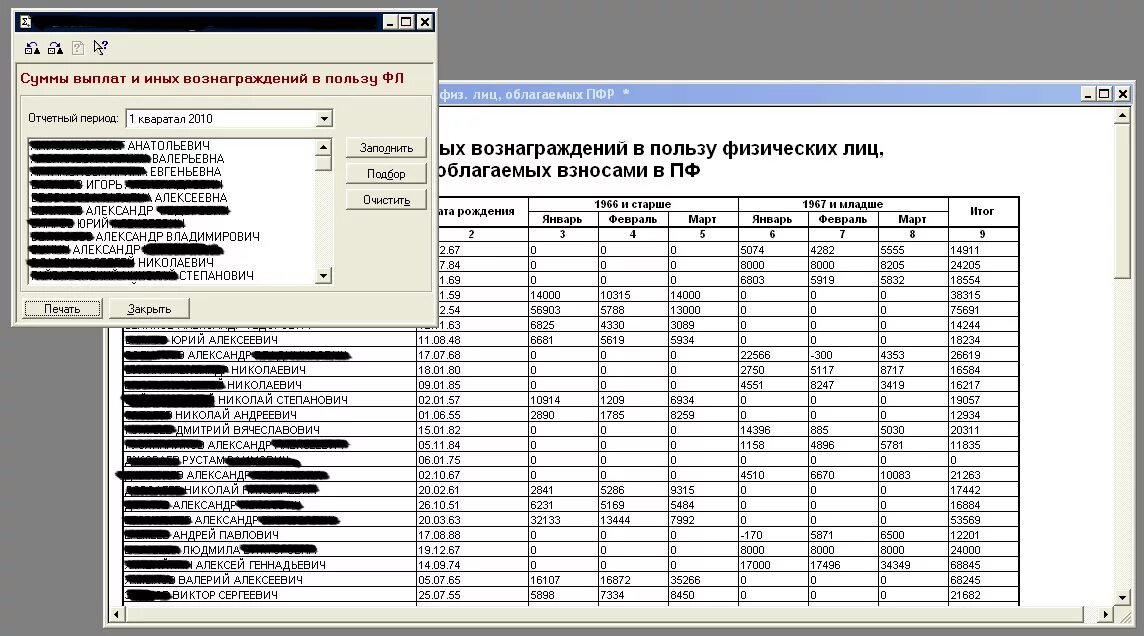Click the cell with value 22566
This screenshot has width=1144, height=636.
tap(773, 355)
